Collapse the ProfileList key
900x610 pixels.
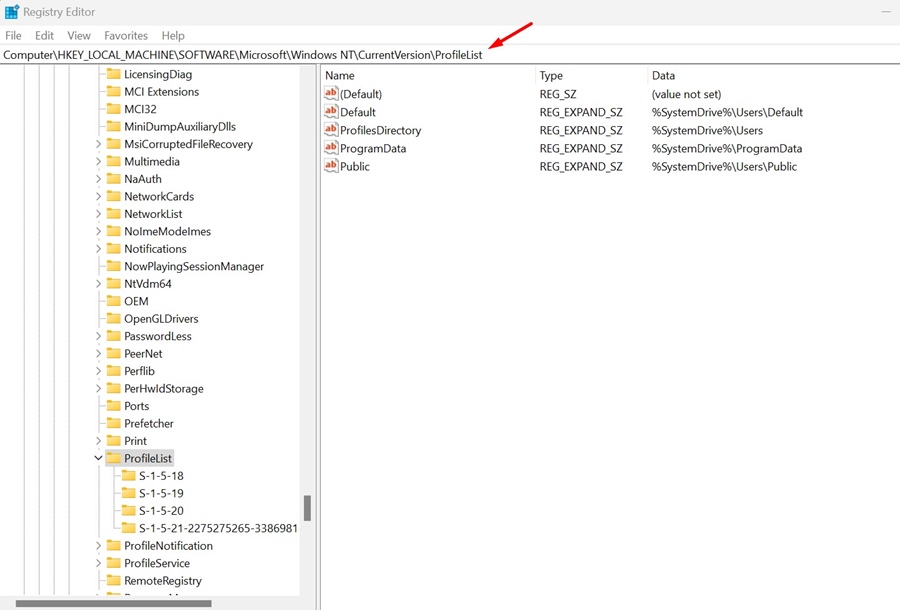pyautogui.click(x=98, y=458)
